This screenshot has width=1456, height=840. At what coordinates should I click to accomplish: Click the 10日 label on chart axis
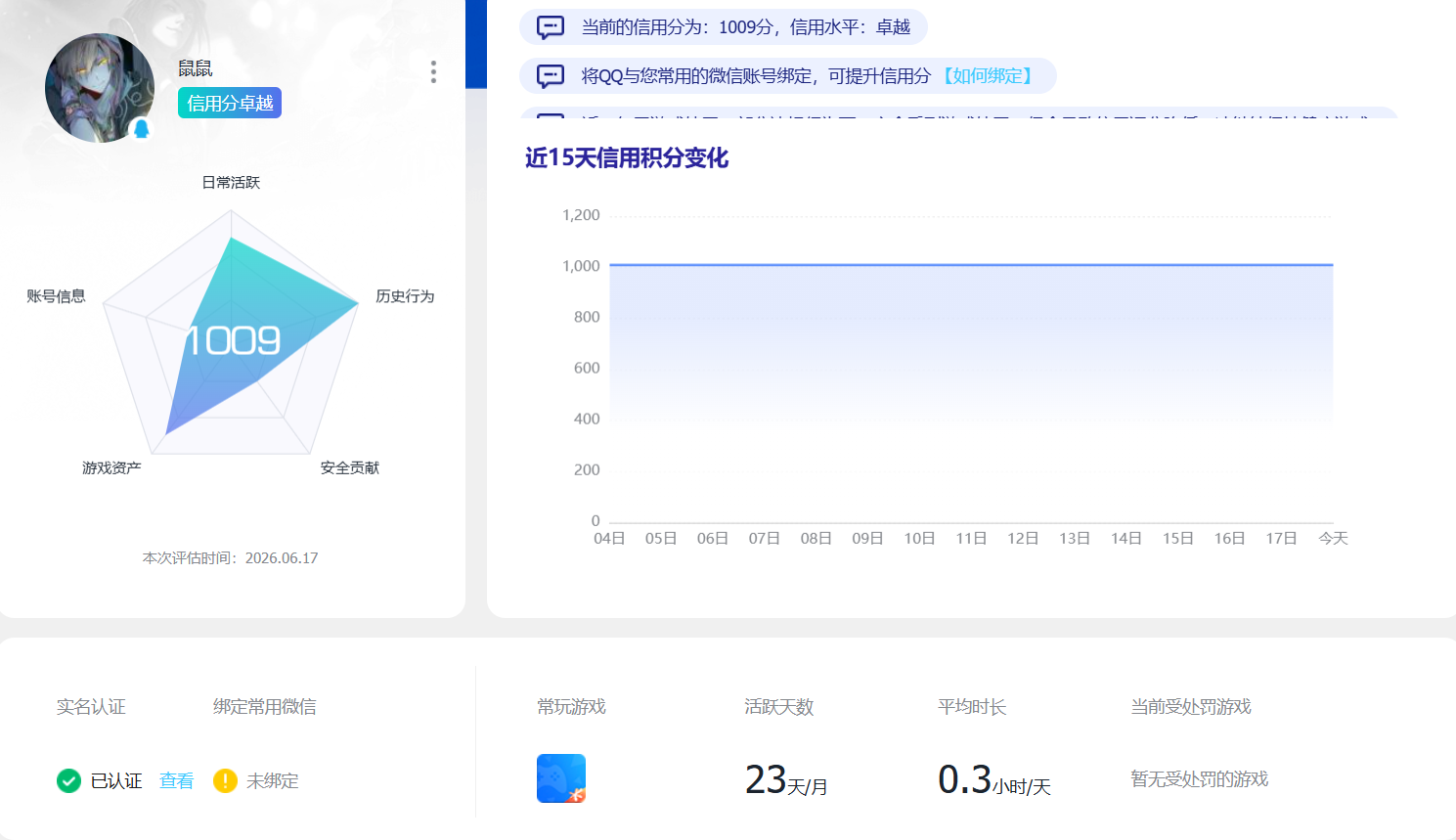click(919, 539)
